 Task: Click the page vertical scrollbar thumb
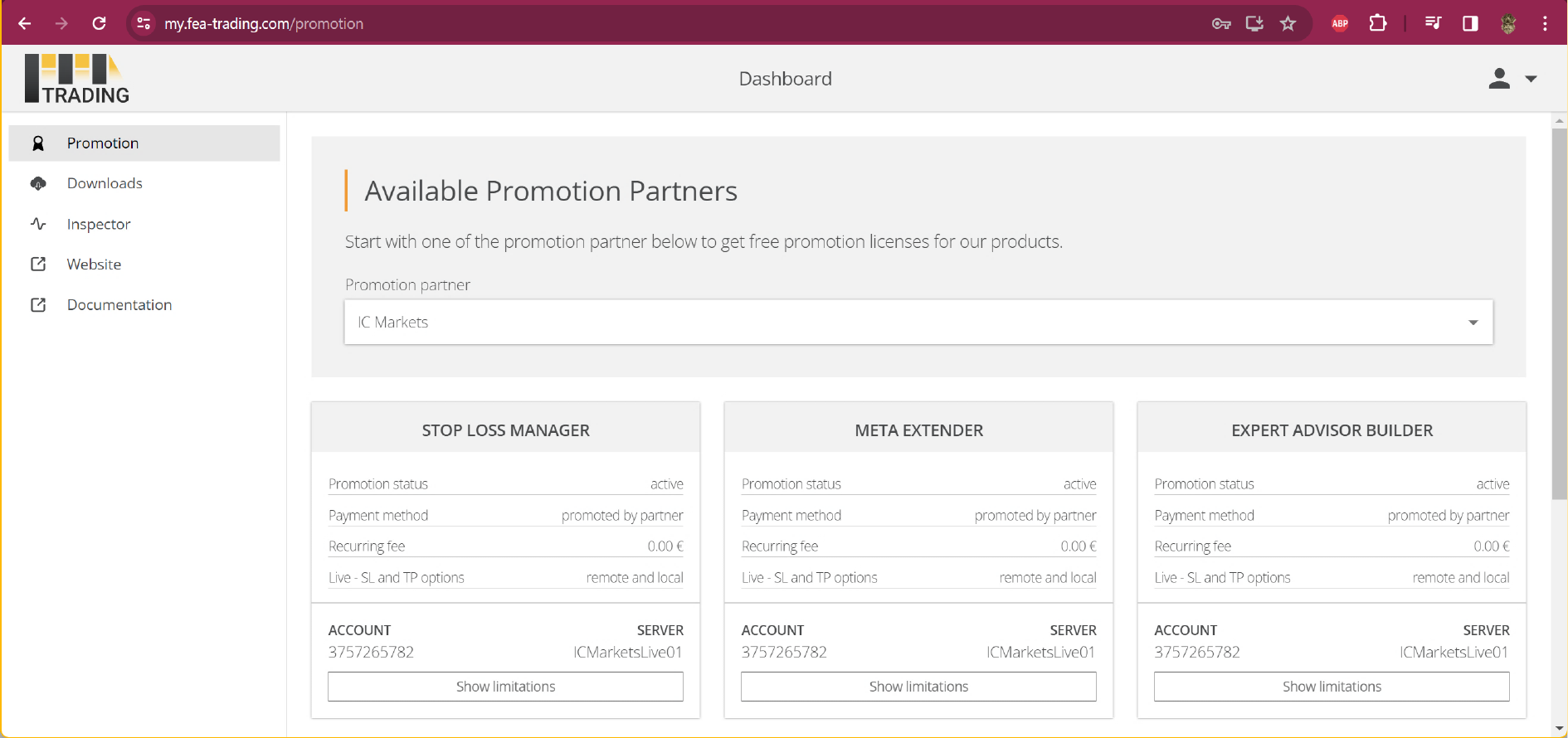pyautogui.click(x=1560, y=313)
